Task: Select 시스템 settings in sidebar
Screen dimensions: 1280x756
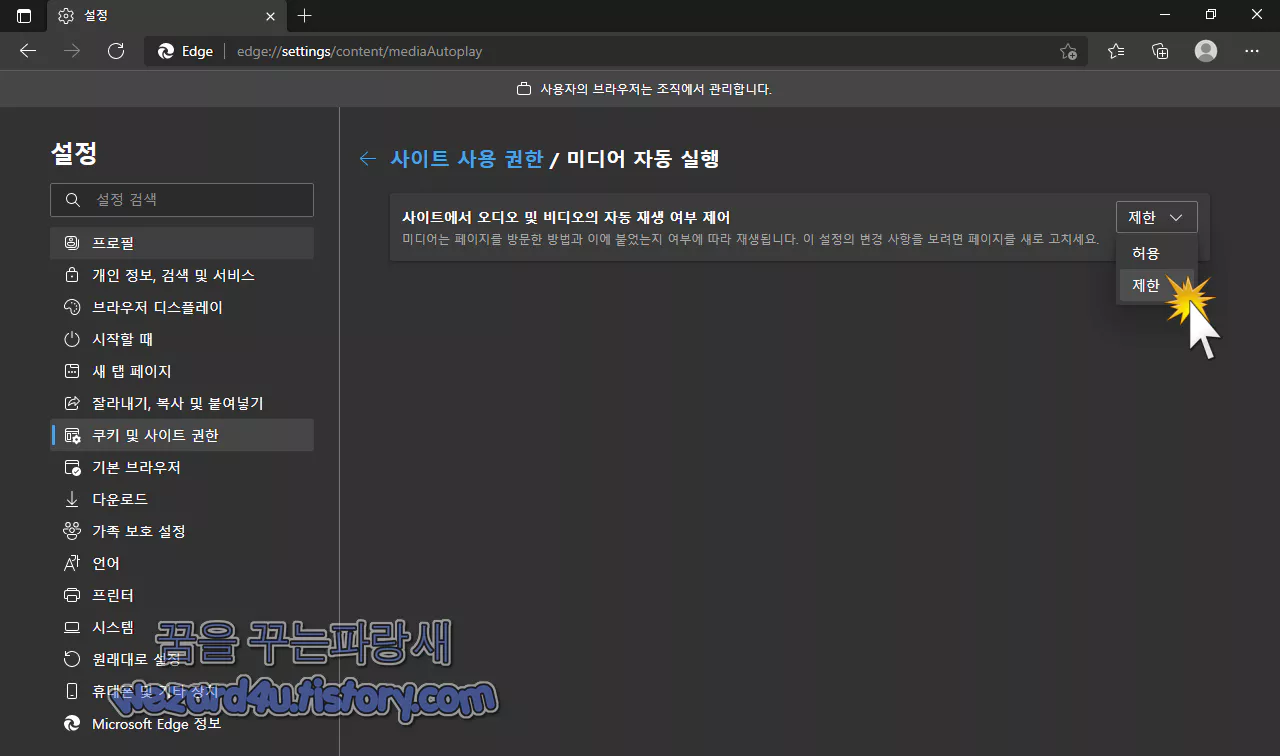Action: 114,627
